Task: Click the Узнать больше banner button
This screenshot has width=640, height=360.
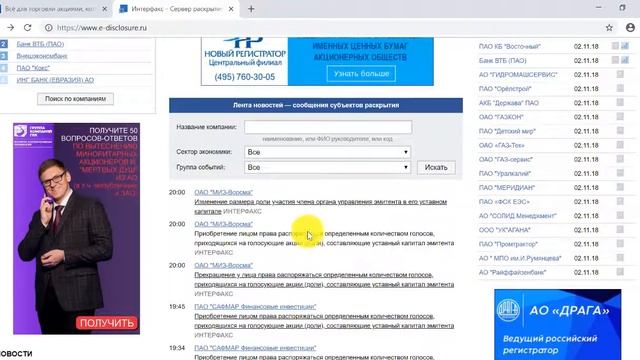Action: pos(361,74)
